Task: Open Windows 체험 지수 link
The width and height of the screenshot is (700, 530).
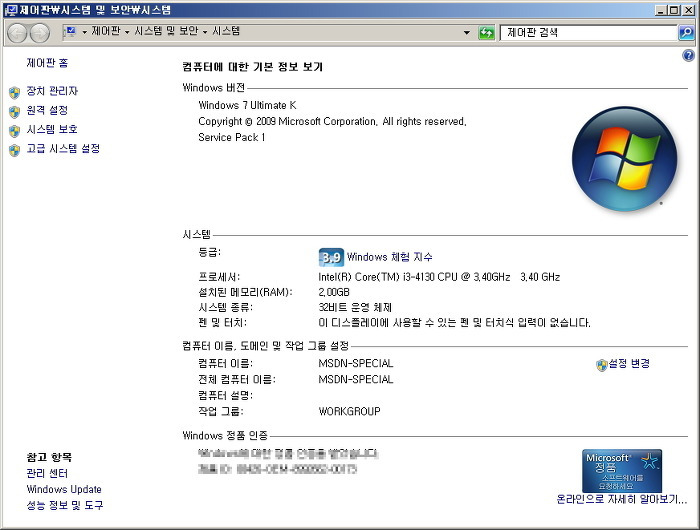Action: point(389,257)
